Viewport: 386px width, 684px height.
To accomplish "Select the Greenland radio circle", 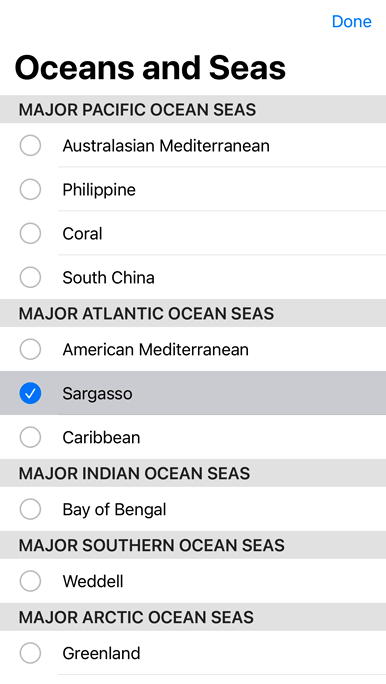I will [31, 653].
